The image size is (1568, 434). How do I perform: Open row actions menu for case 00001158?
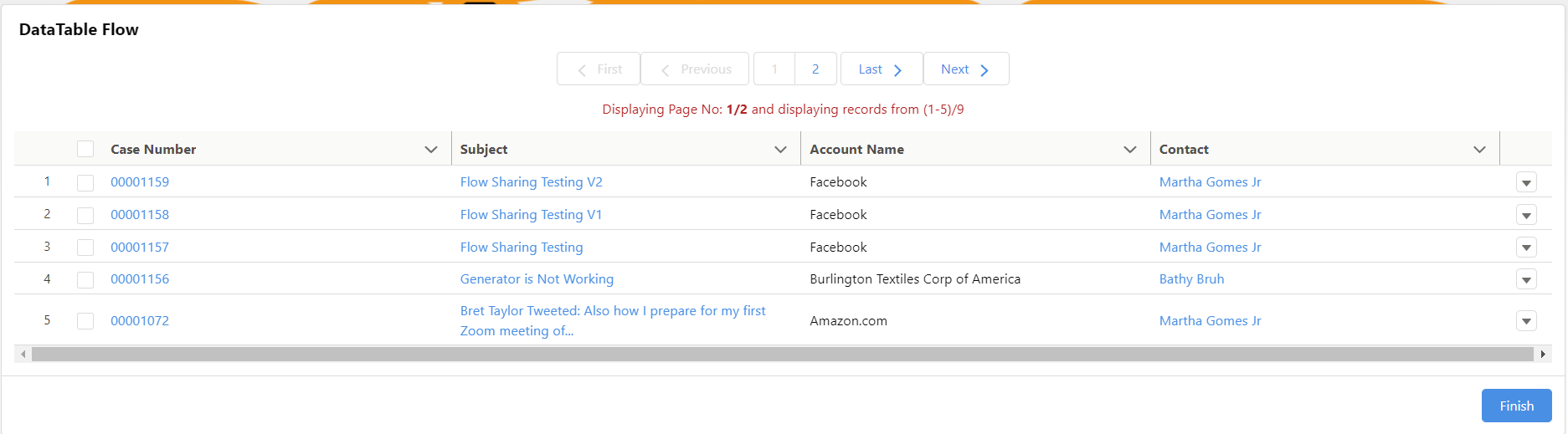click(x=1526, y=215)
